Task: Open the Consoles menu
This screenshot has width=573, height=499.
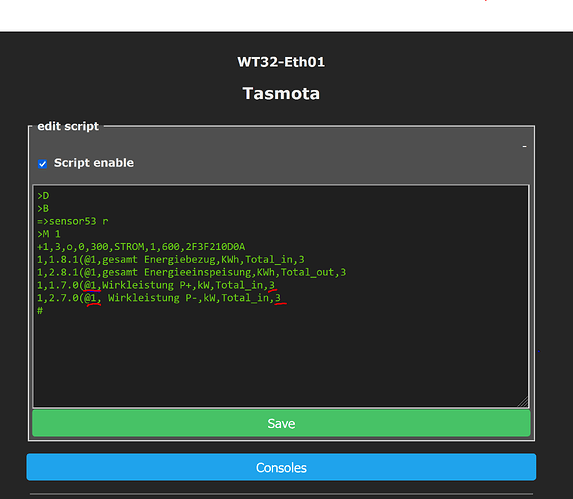Action: click(x=281, y=467)
